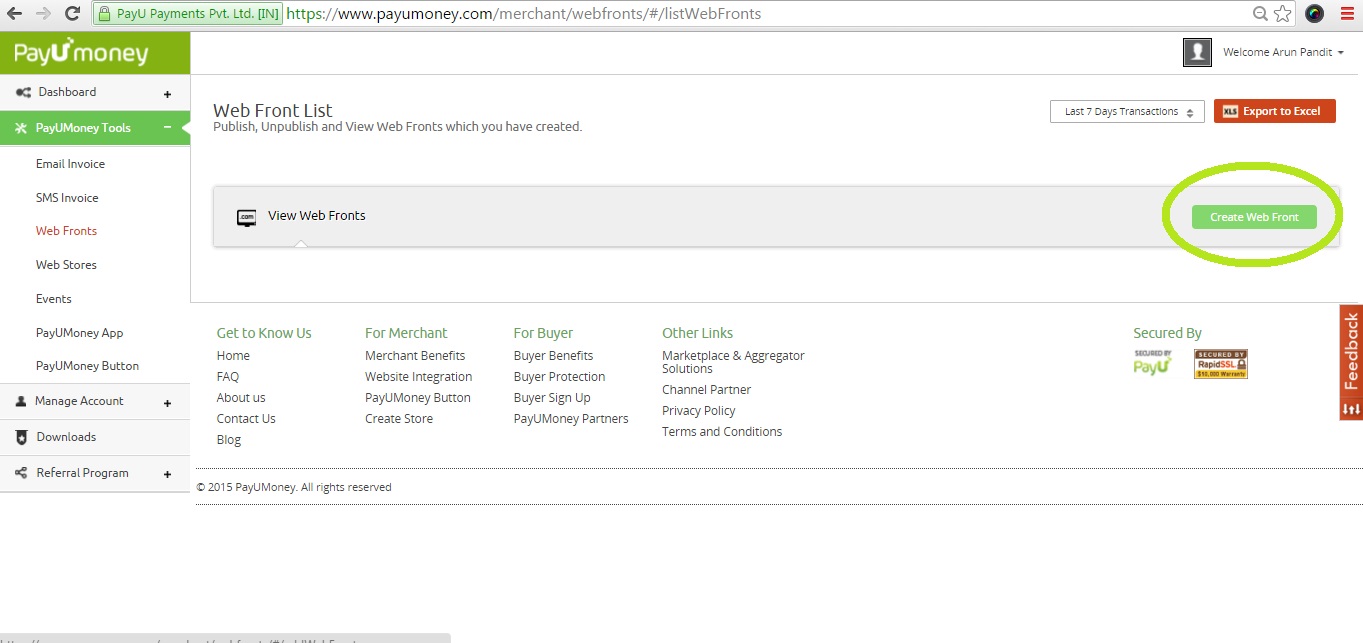1363x643 pixels.
Task: Click the PayUmoney logo
Action: 81,54
